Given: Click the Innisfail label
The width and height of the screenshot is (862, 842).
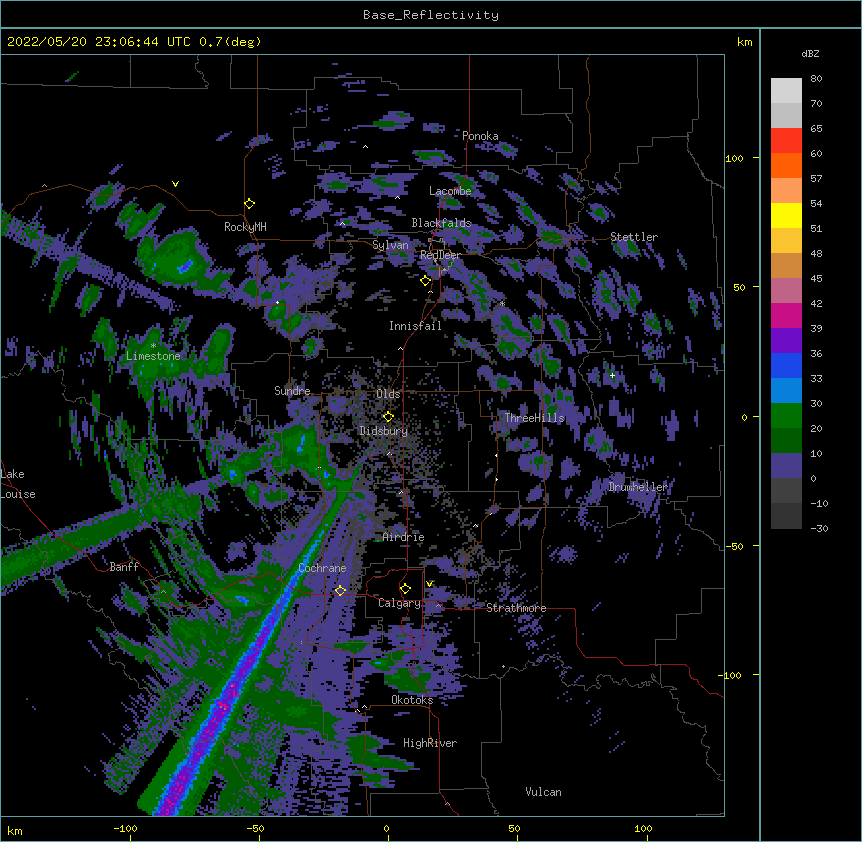Looking at the screenshot, I should [x=415, y=326].
